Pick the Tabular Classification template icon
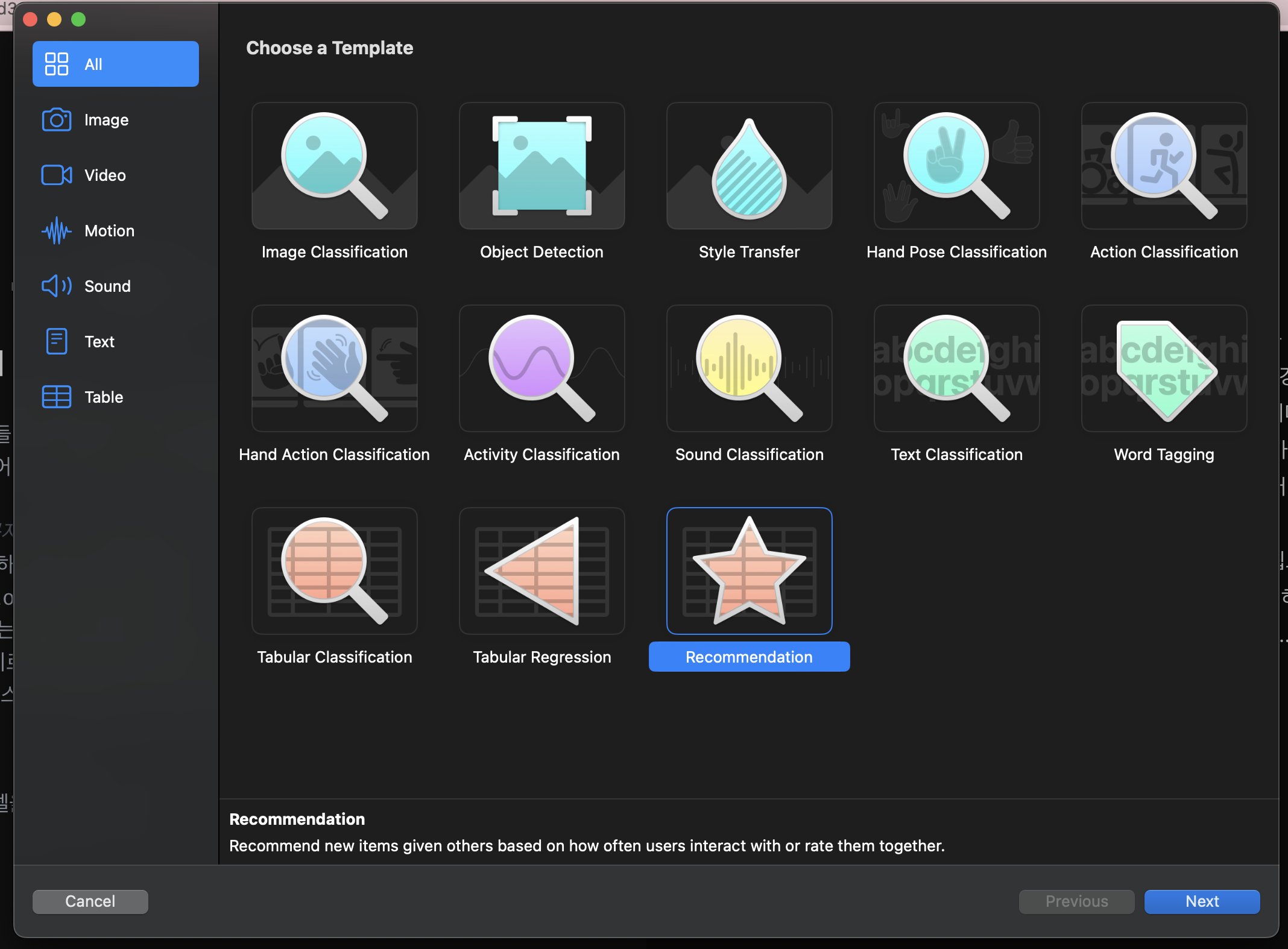Image resolution: width=1288 pixels, height=949 pixels. (x=335, y=571)
